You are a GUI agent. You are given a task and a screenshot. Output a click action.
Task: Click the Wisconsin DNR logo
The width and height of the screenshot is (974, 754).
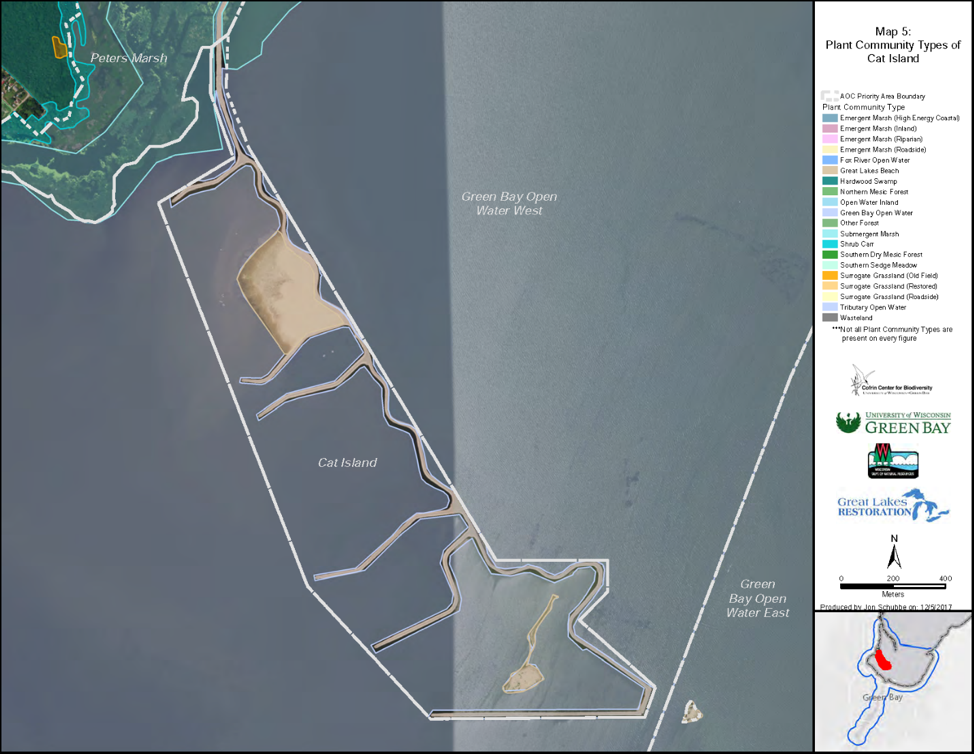(x=893, y=461)
